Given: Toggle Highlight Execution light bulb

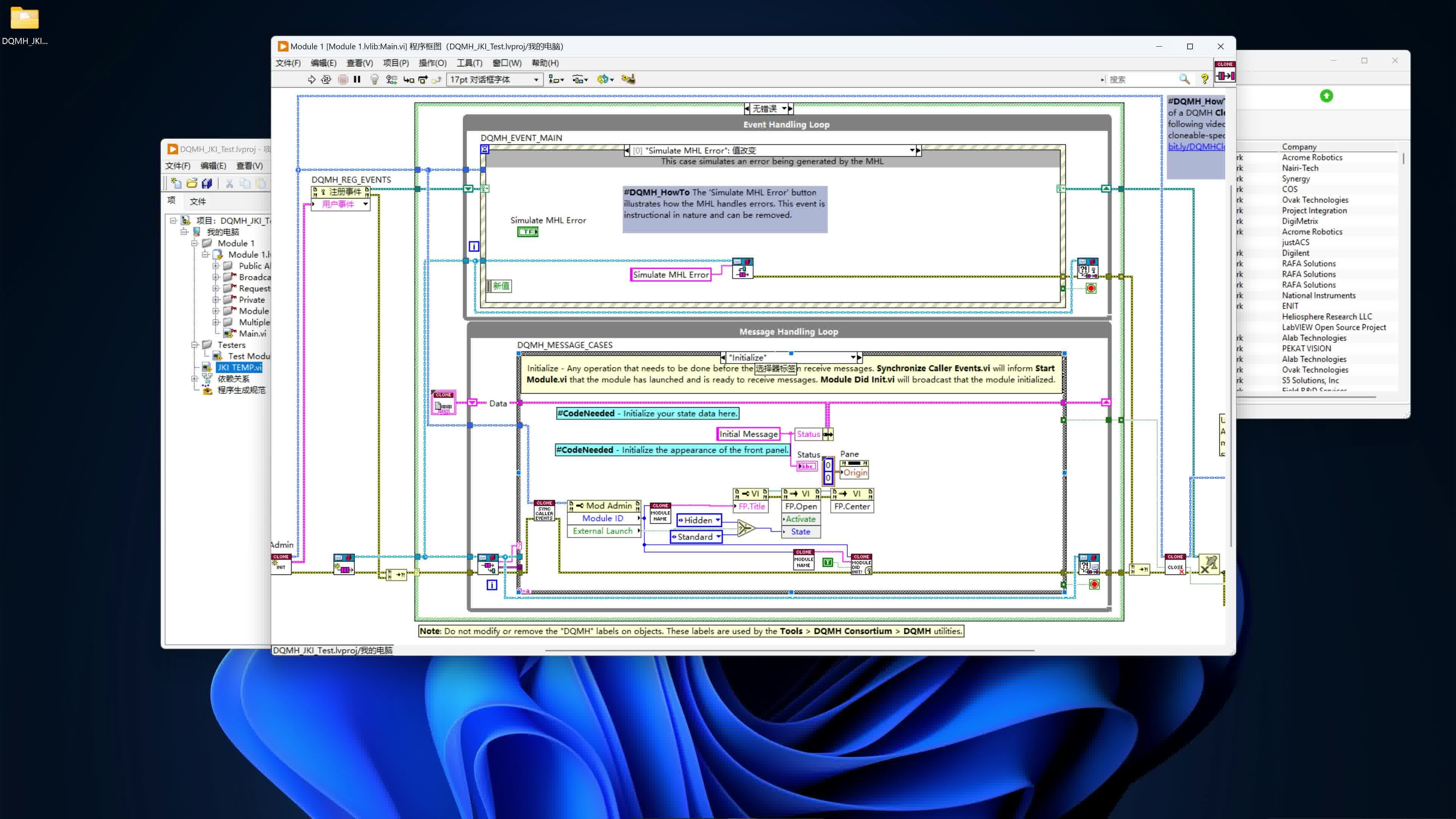Looking at the screenshot, I should click(374, 80).
